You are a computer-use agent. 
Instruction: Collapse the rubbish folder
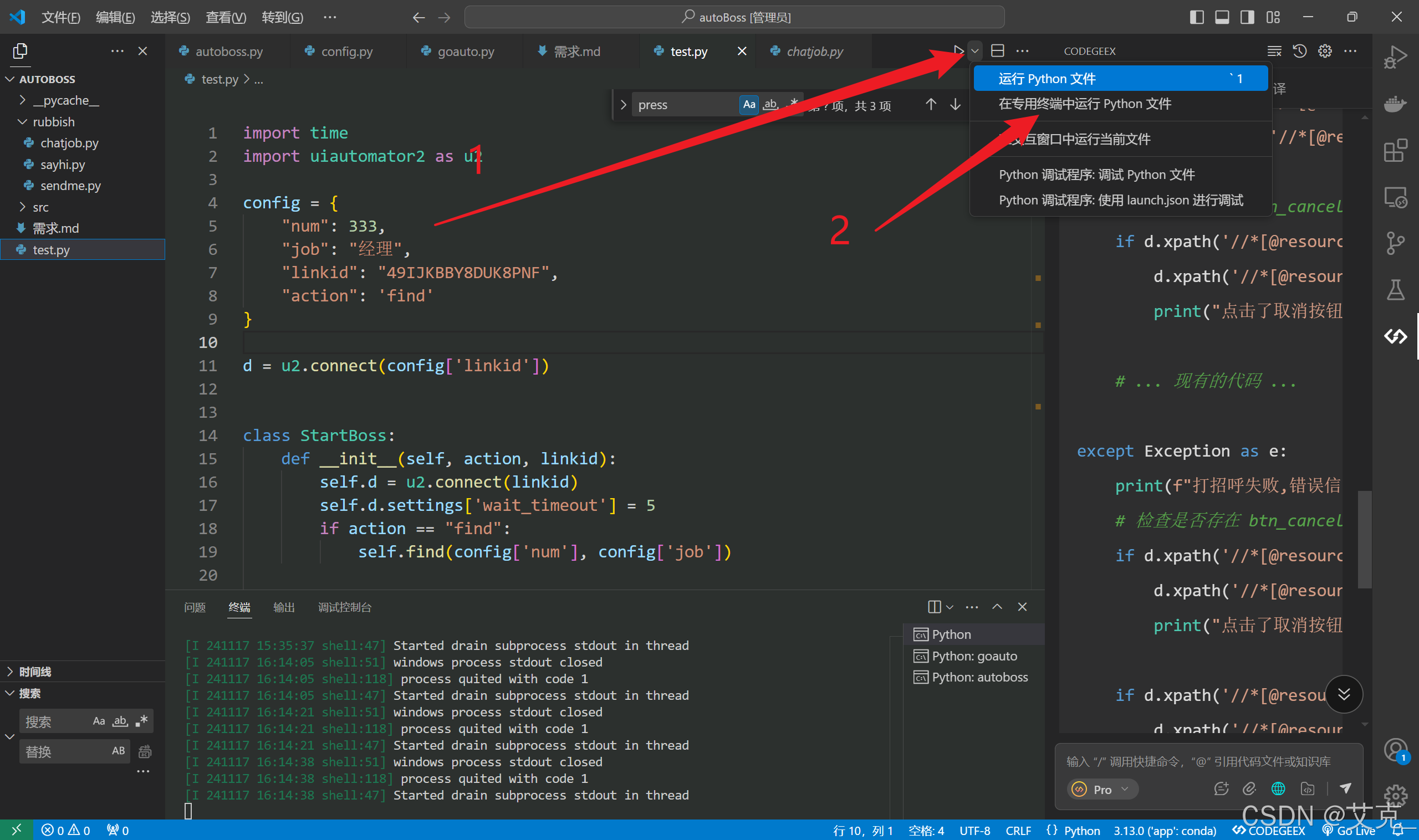click(53, 122)
